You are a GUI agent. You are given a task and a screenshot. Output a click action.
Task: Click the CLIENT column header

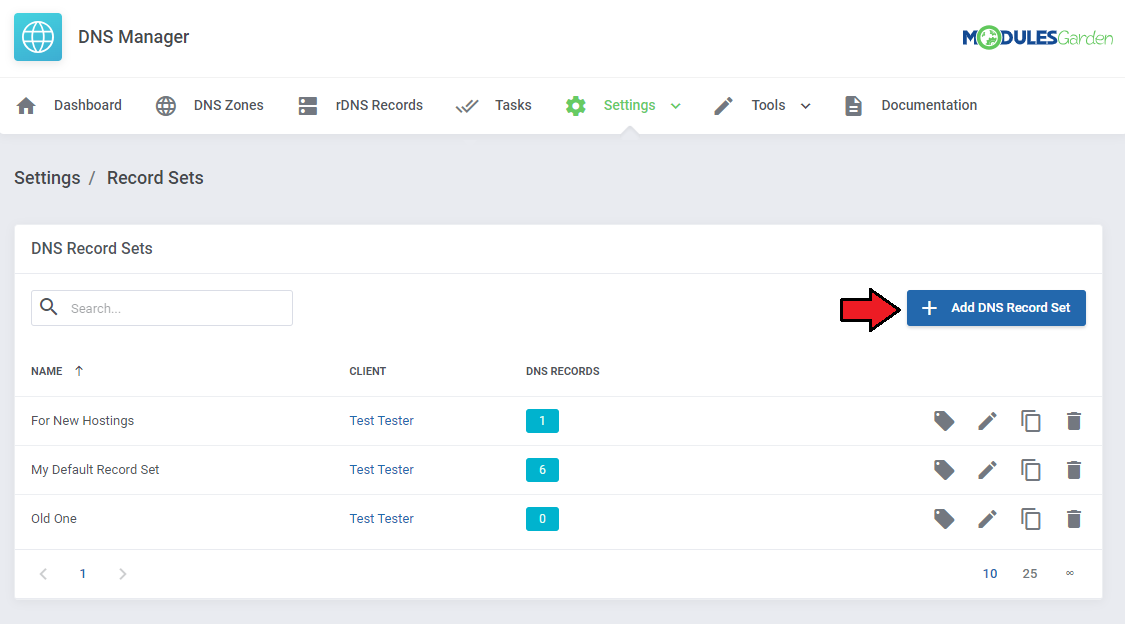point(367,371)
